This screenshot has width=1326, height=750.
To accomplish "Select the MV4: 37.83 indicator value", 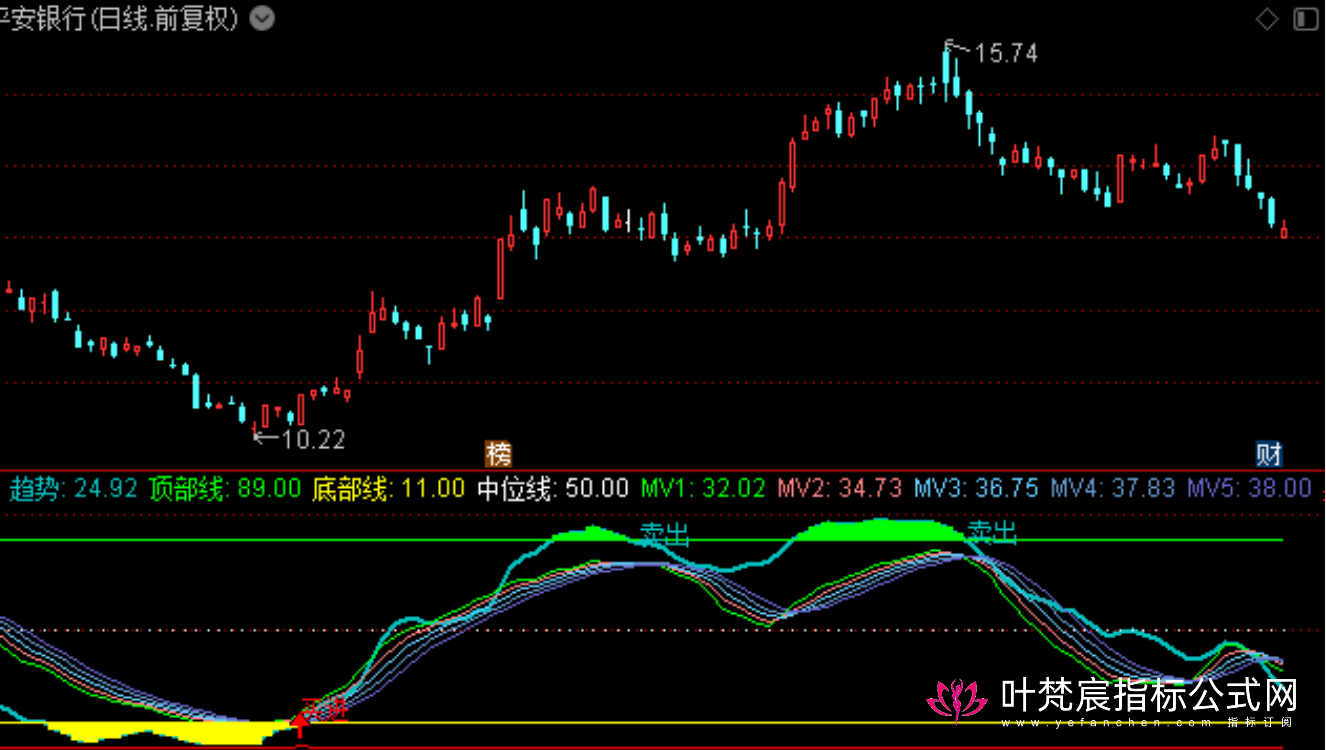I will 1112,488.
